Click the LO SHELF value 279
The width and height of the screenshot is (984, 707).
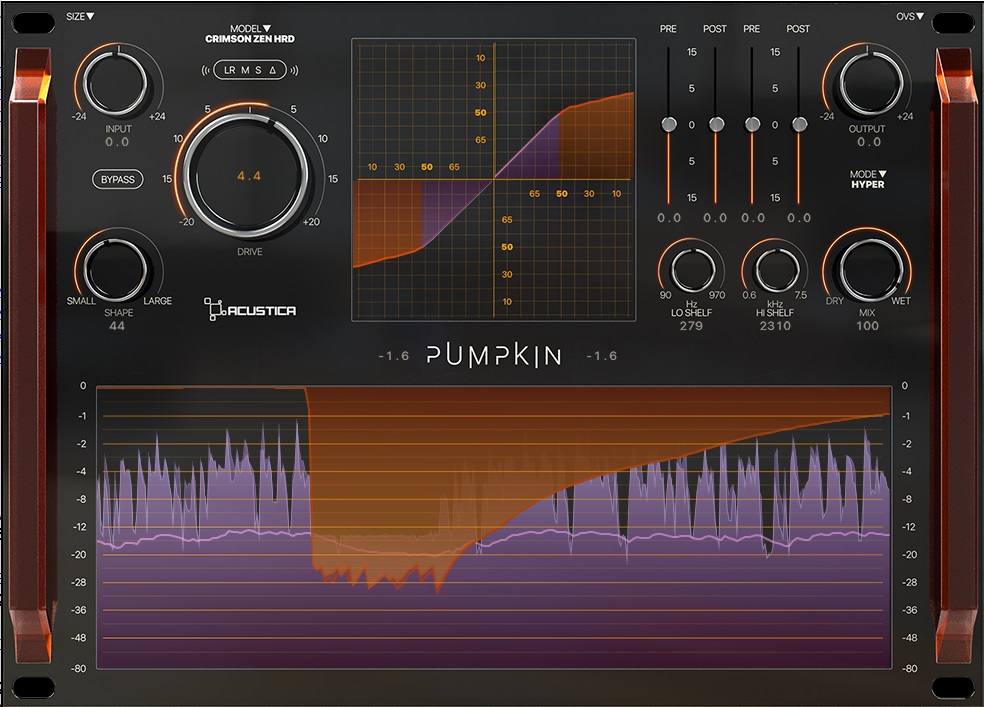[x=691, y=326]
